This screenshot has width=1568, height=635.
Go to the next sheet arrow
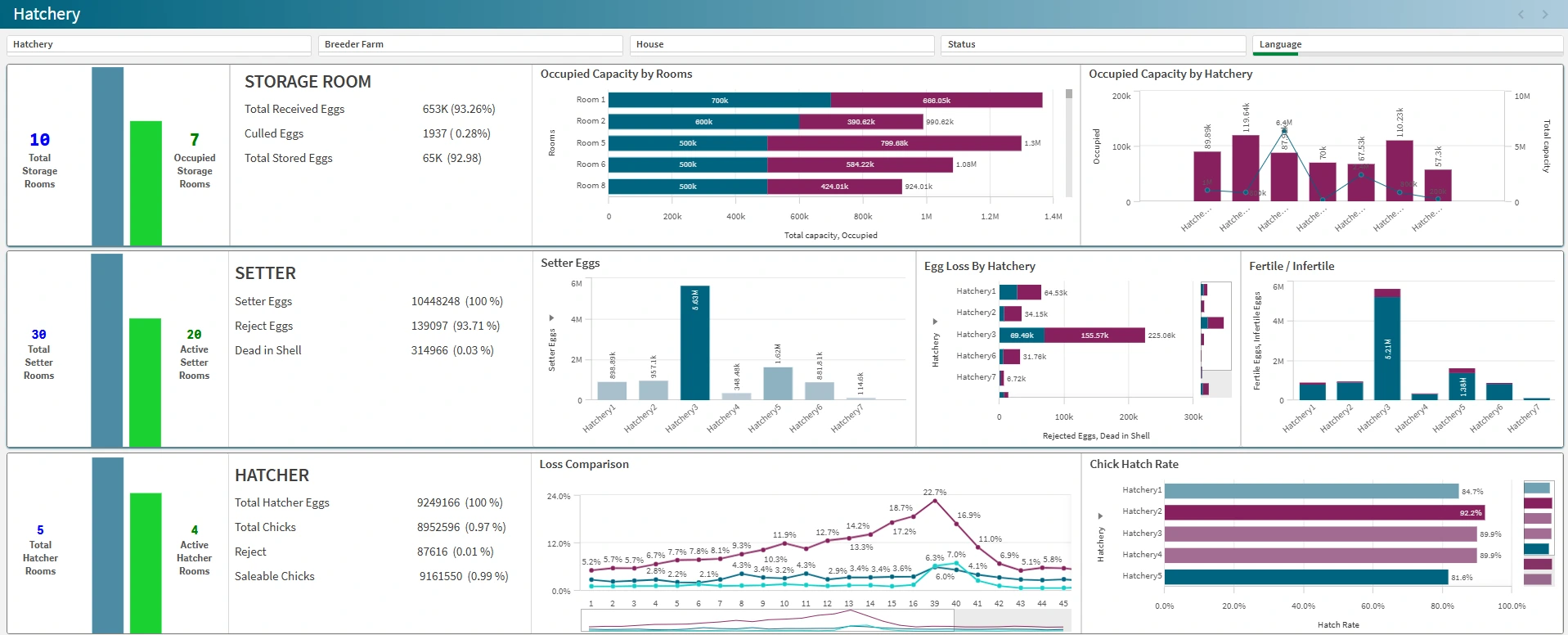coord(1544,14)
